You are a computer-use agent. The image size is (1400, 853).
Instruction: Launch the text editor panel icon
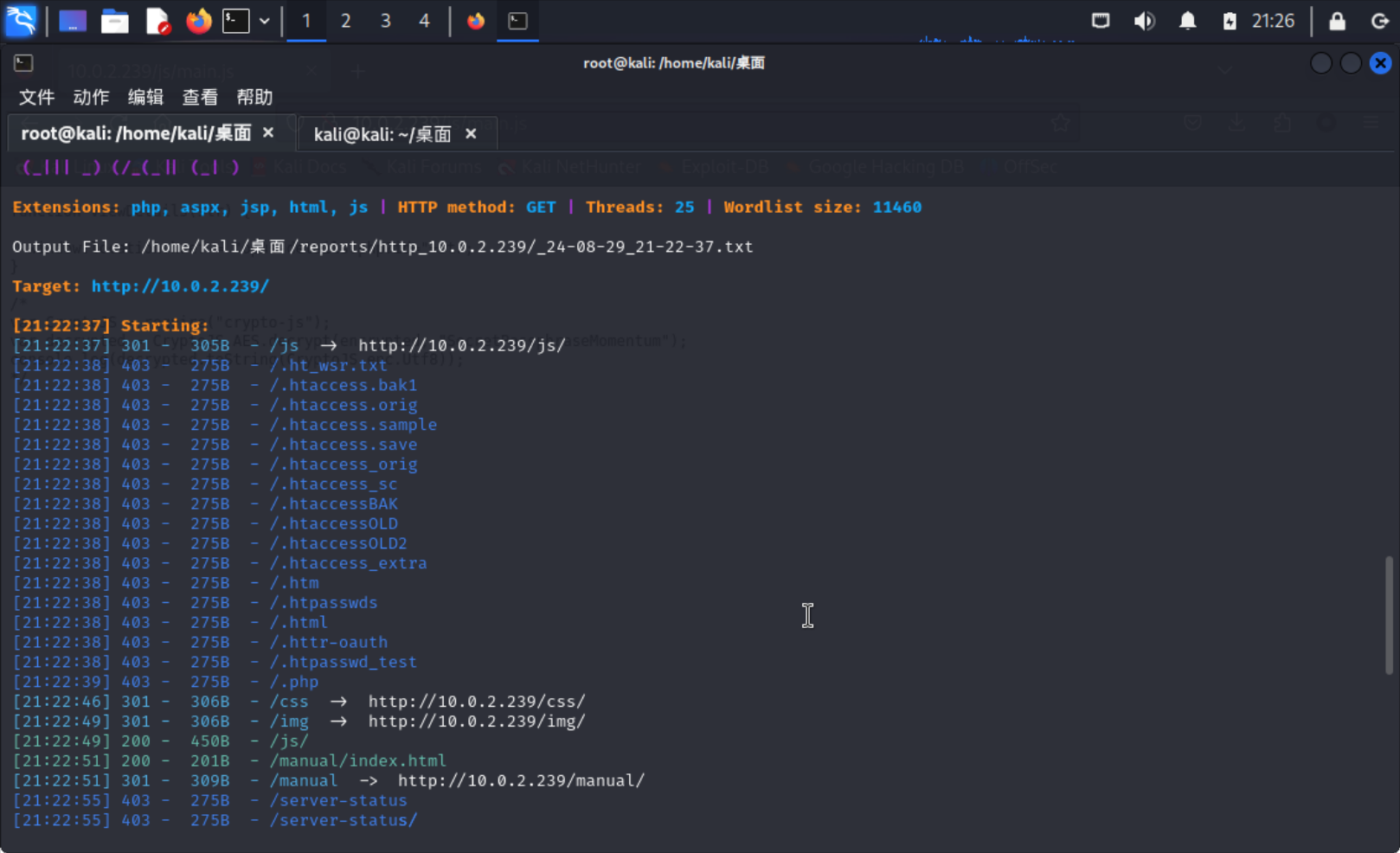click(157, 21)
